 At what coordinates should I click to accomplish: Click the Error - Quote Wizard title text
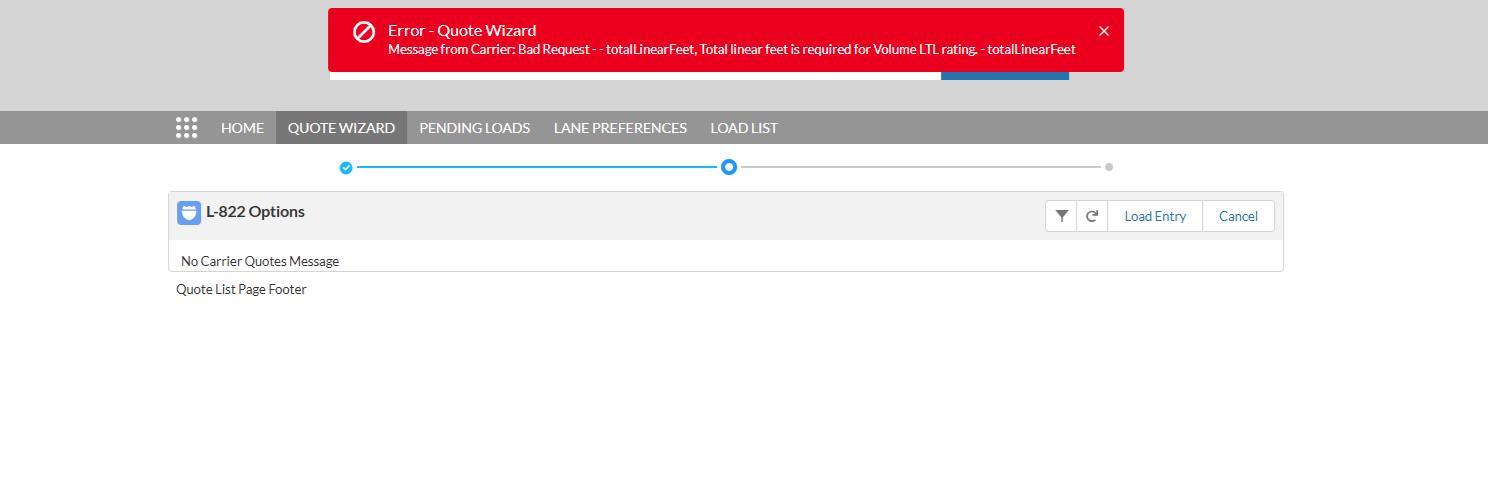coord(462,30)
